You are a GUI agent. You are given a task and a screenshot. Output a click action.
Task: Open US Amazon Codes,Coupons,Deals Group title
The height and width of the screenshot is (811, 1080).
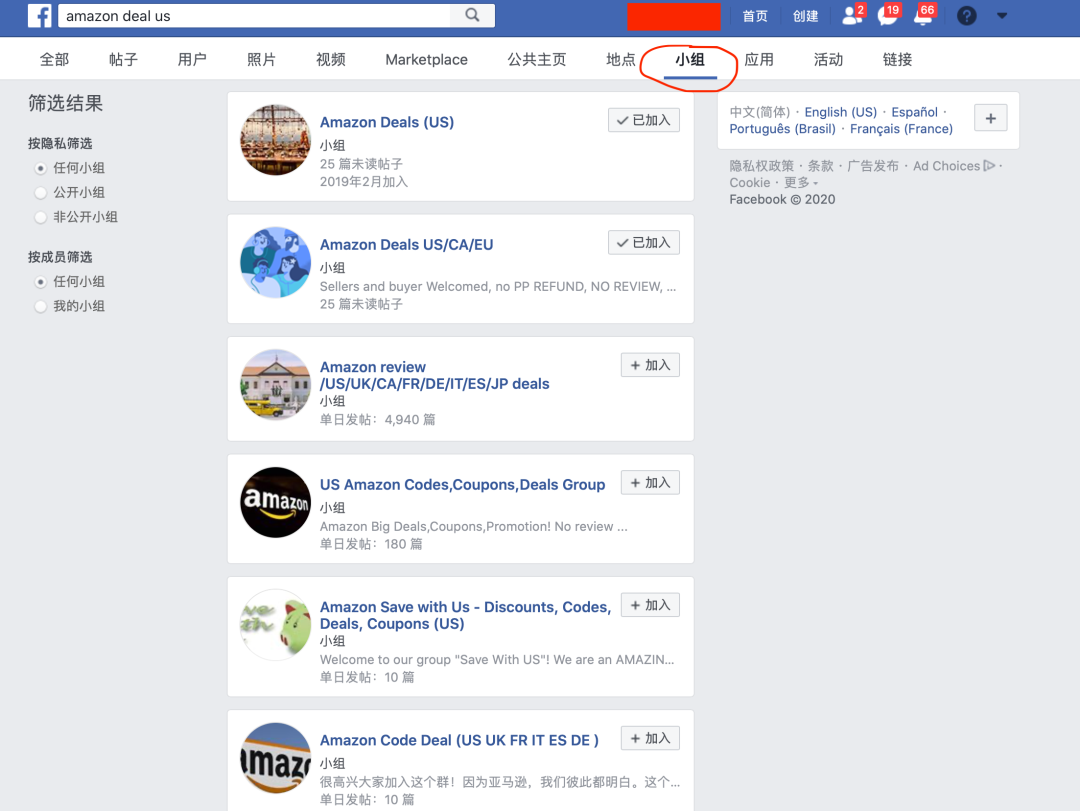[x=462, y=484]
